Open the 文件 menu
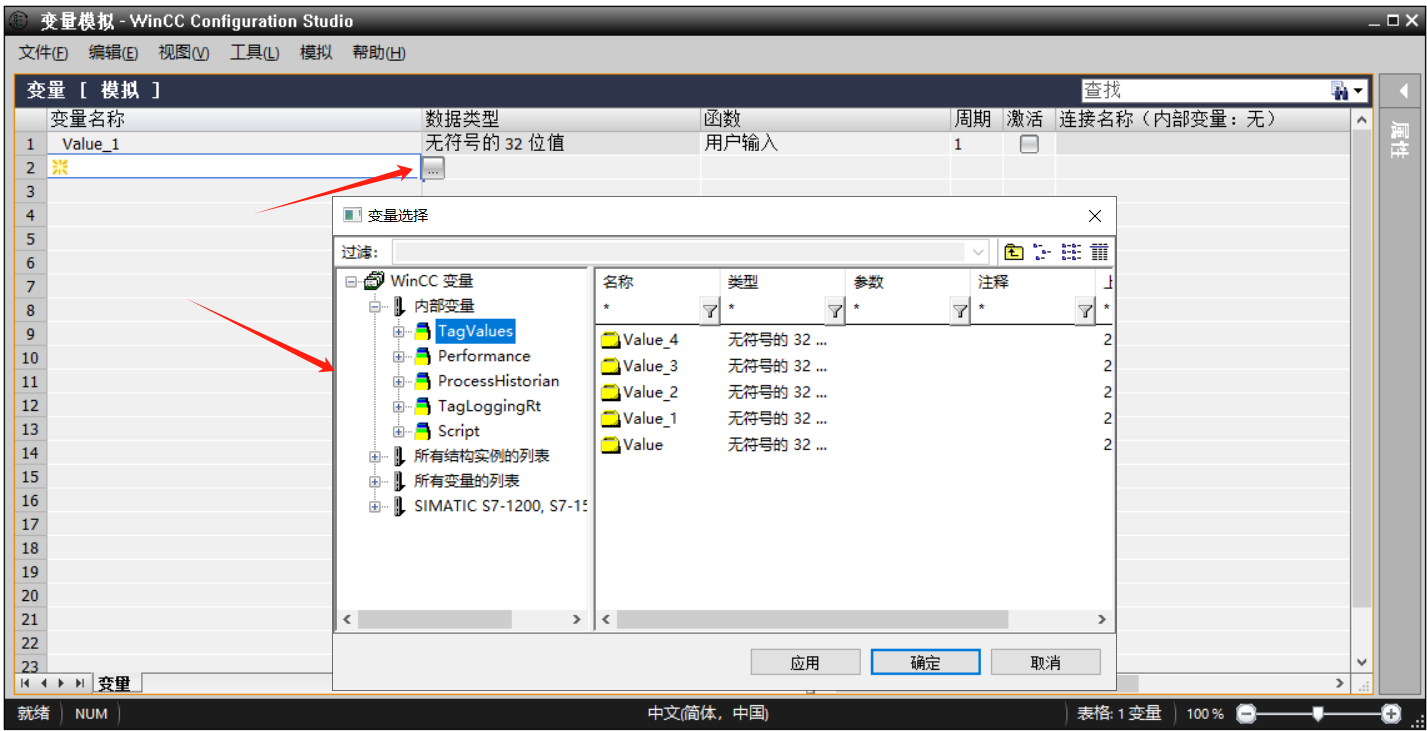Screen dimensions: 1427x731 coord(44,53)
